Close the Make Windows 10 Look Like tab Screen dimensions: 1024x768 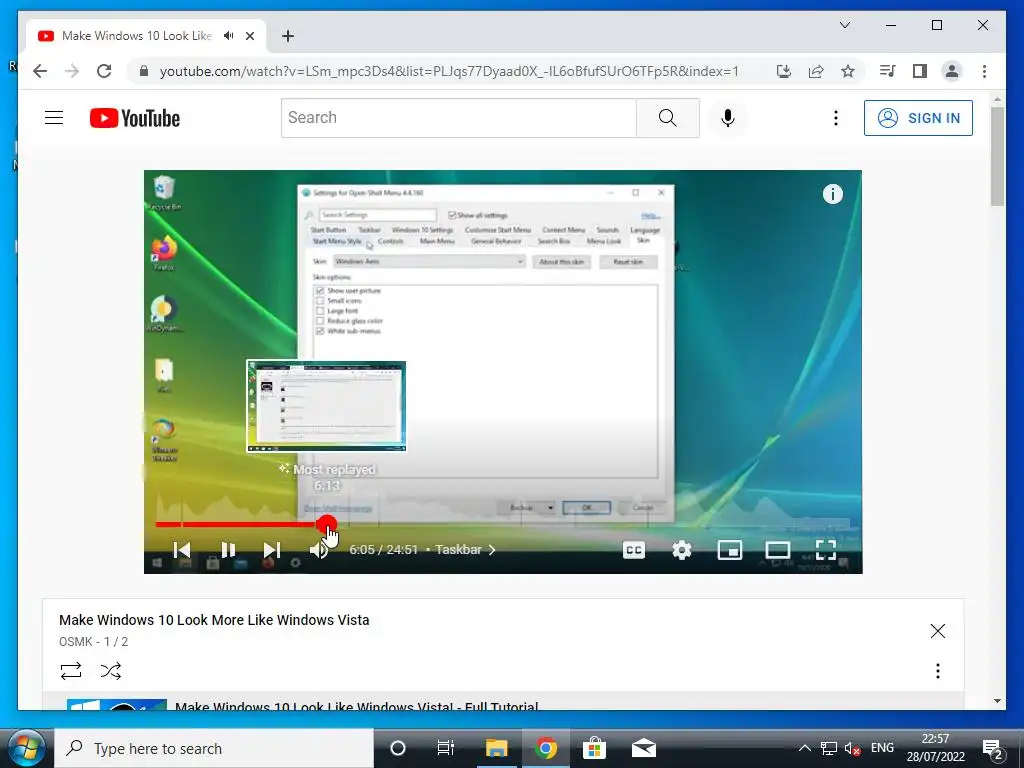(x=249, y=36)
